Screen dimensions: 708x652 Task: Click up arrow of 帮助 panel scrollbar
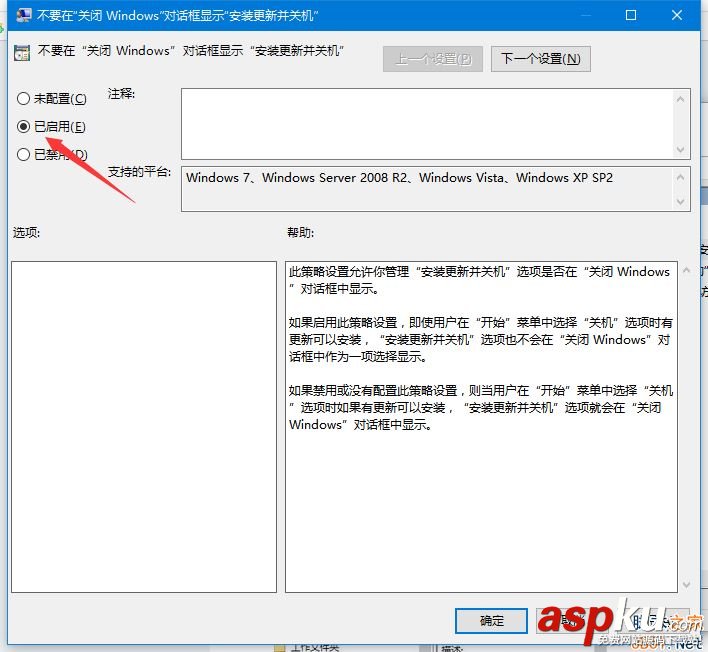[x=686, y=270]
